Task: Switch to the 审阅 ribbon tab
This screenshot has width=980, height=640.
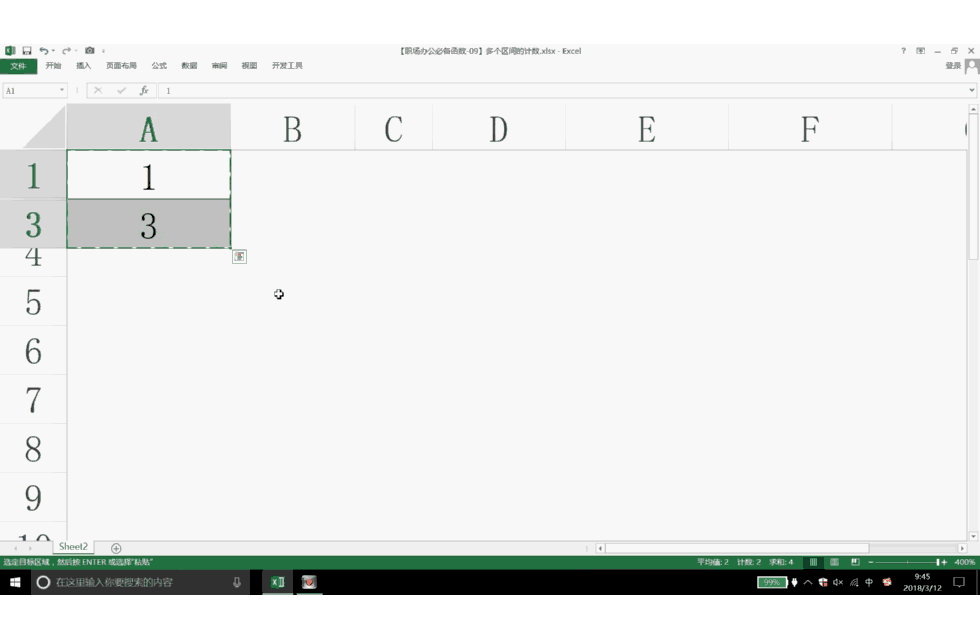Action: pyautogui.click(x=219, y=66)
